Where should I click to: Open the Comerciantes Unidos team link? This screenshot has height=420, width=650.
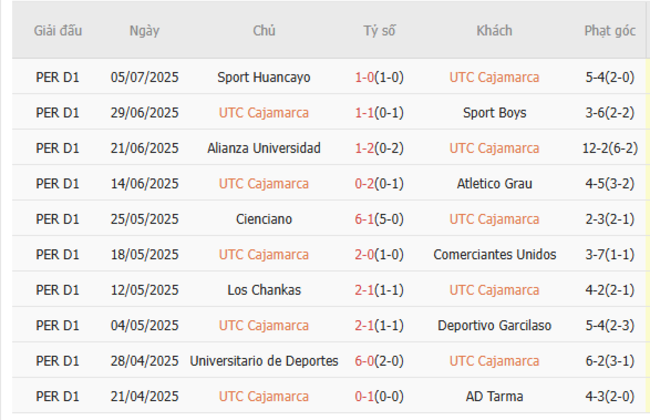[494, 255]
